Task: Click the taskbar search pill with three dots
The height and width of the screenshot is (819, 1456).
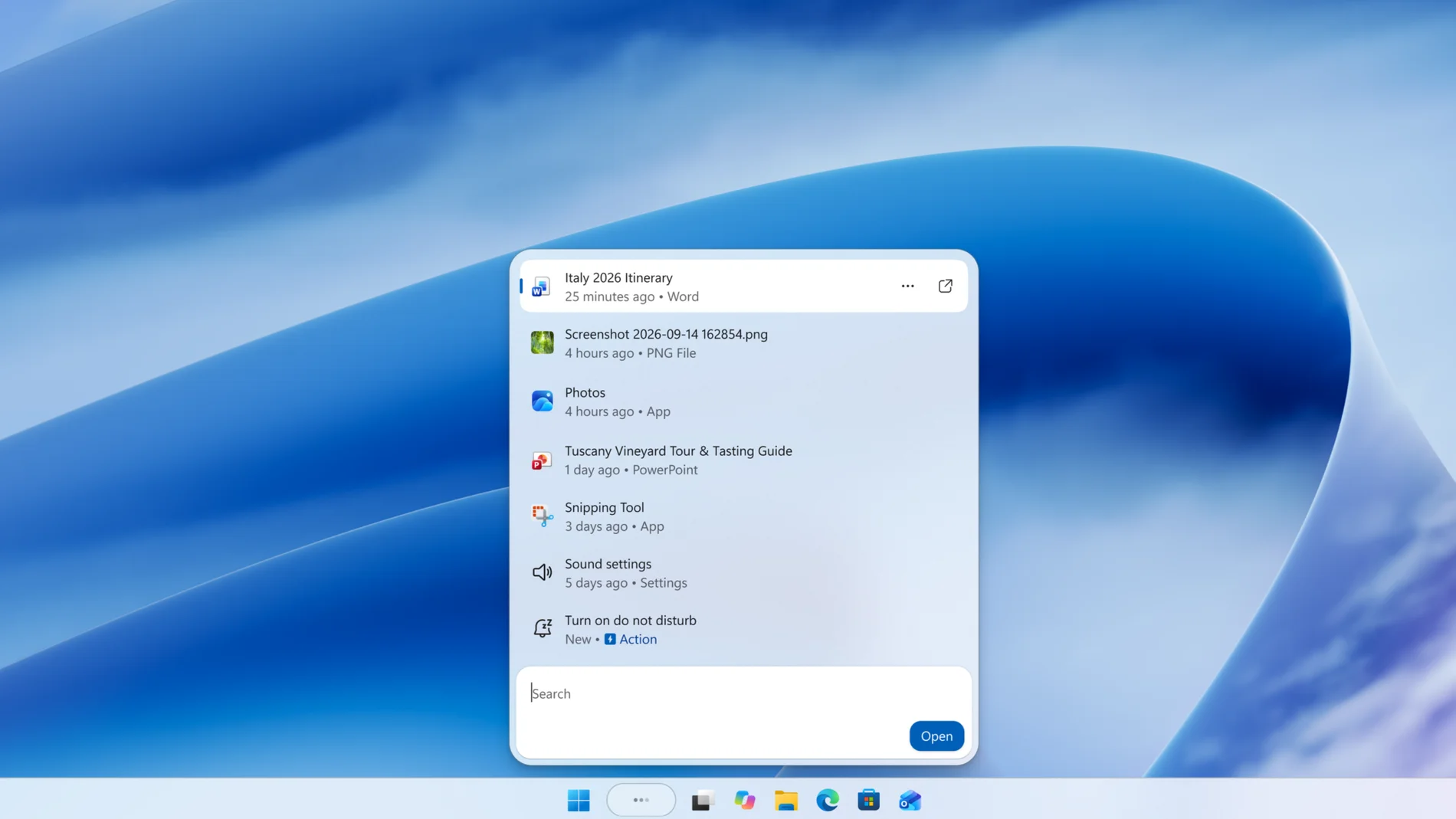Action: [x=641, y=800]
